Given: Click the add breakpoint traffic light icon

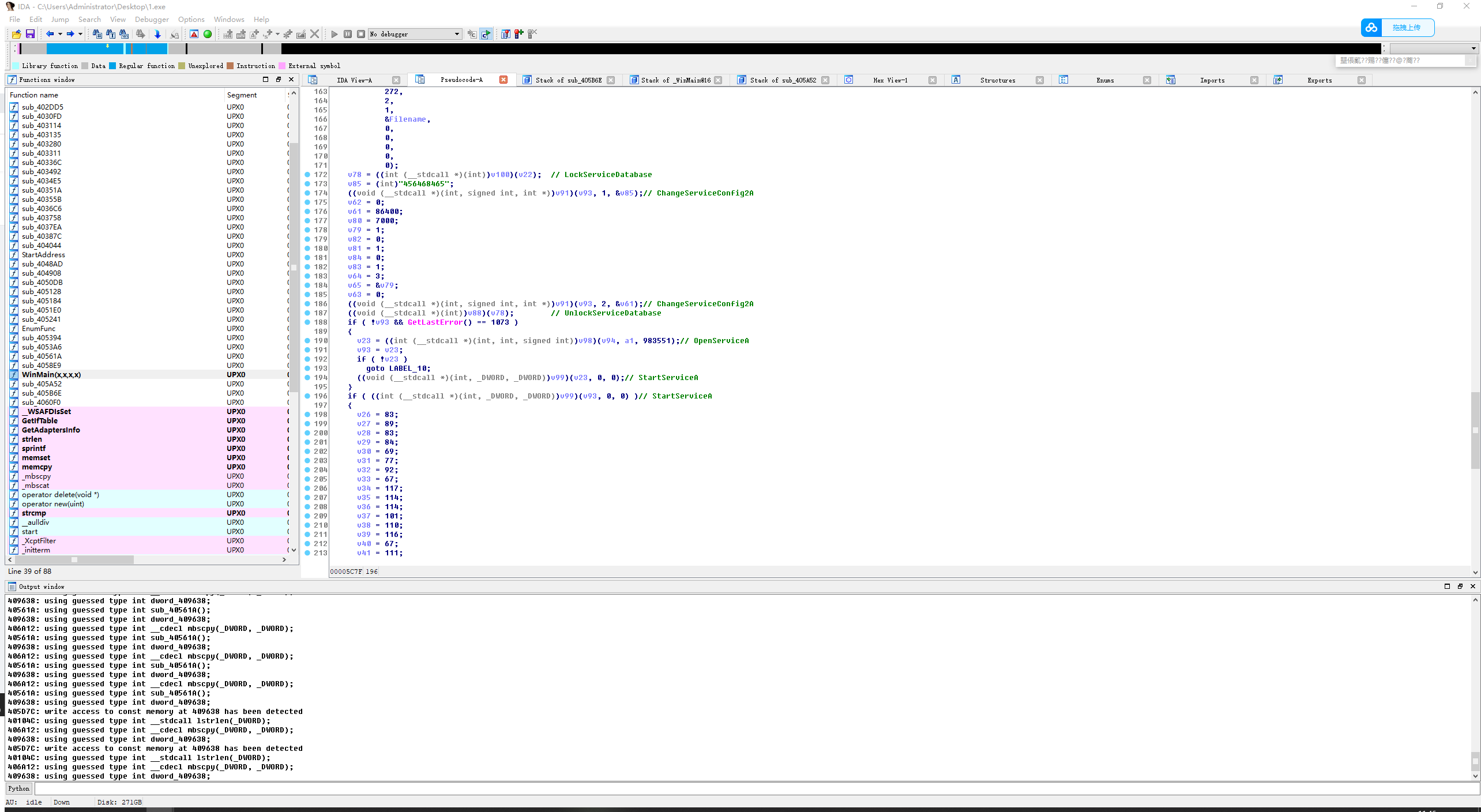Looking at the screenshot, I should (518, 34).
